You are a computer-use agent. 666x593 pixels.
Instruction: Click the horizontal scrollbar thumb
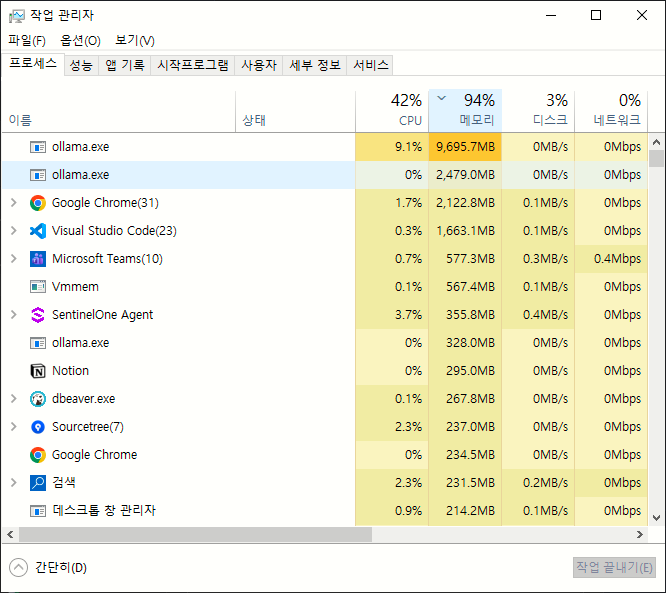pos(195,534)
